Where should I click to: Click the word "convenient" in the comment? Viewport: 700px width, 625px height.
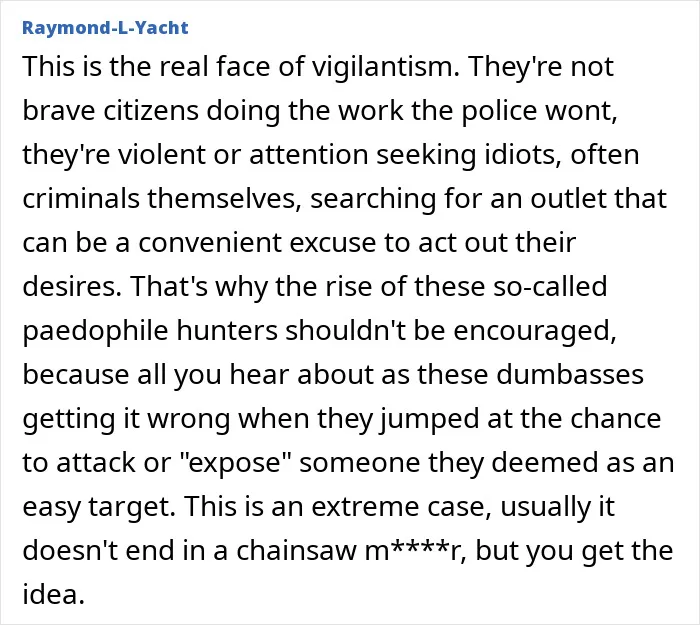(x=210, y=243)
